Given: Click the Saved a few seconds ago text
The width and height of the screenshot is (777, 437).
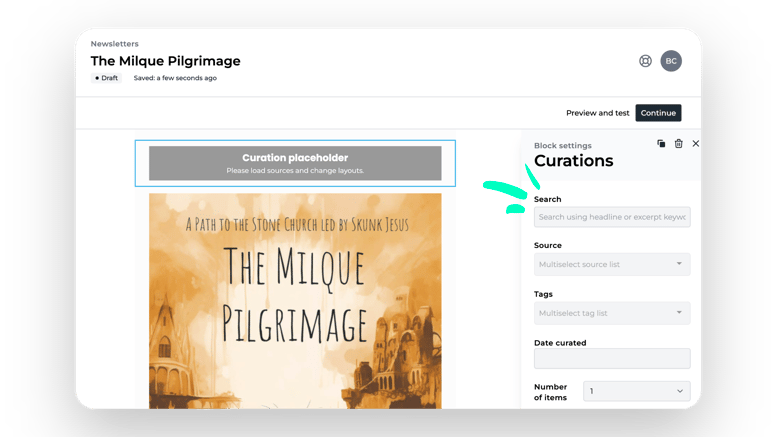Looking at the screenshot, I should (x=175, y=78).
